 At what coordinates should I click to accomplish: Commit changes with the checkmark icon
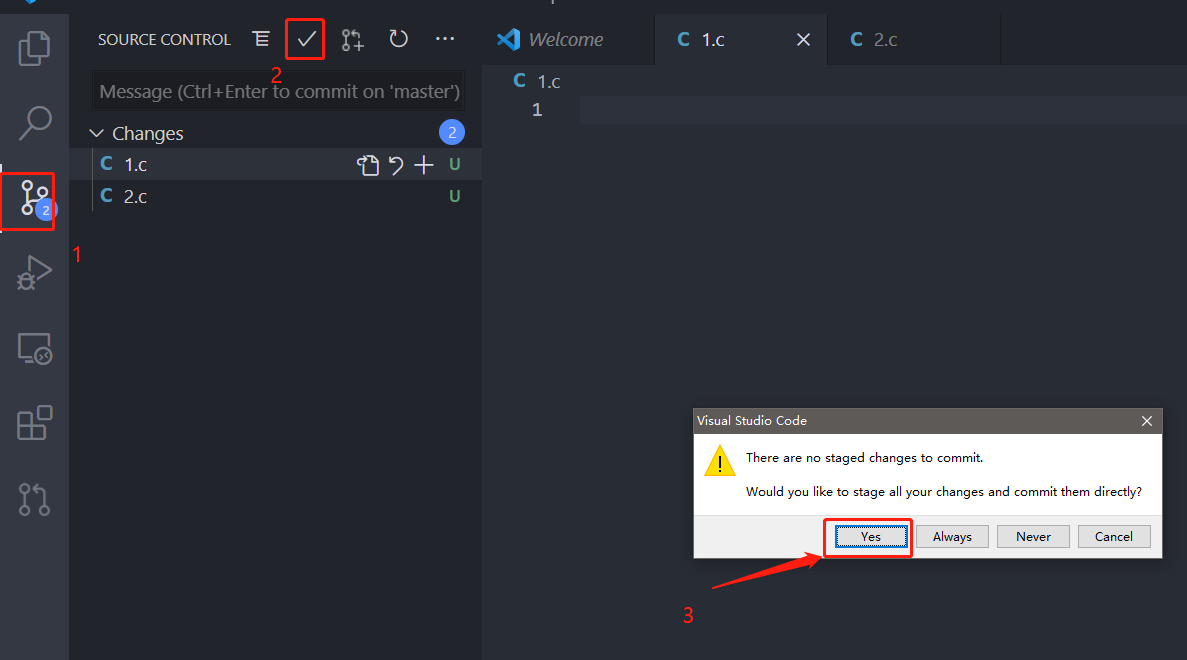306,39
